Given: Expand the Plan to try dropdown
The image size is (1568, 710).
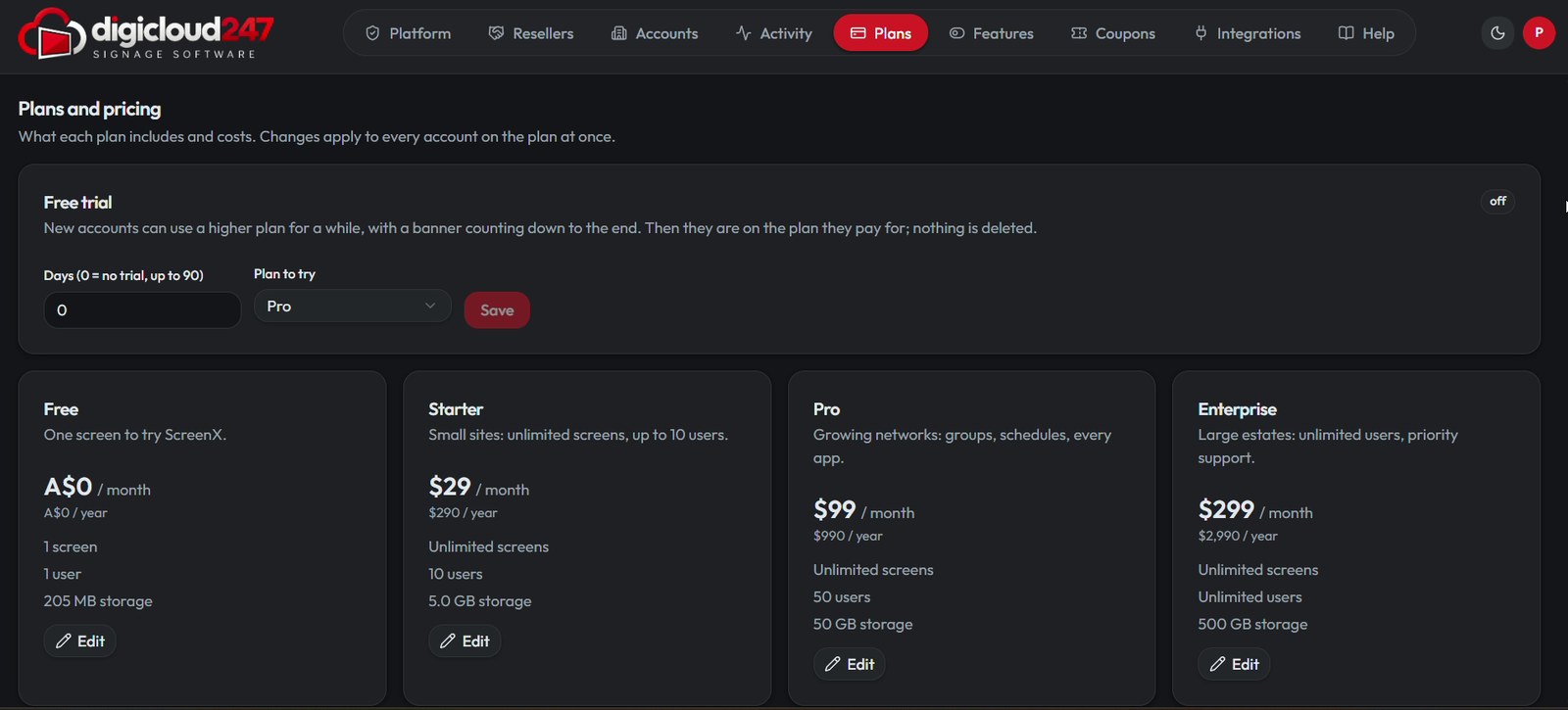Looking at the screenshot, I should [353, 307].
